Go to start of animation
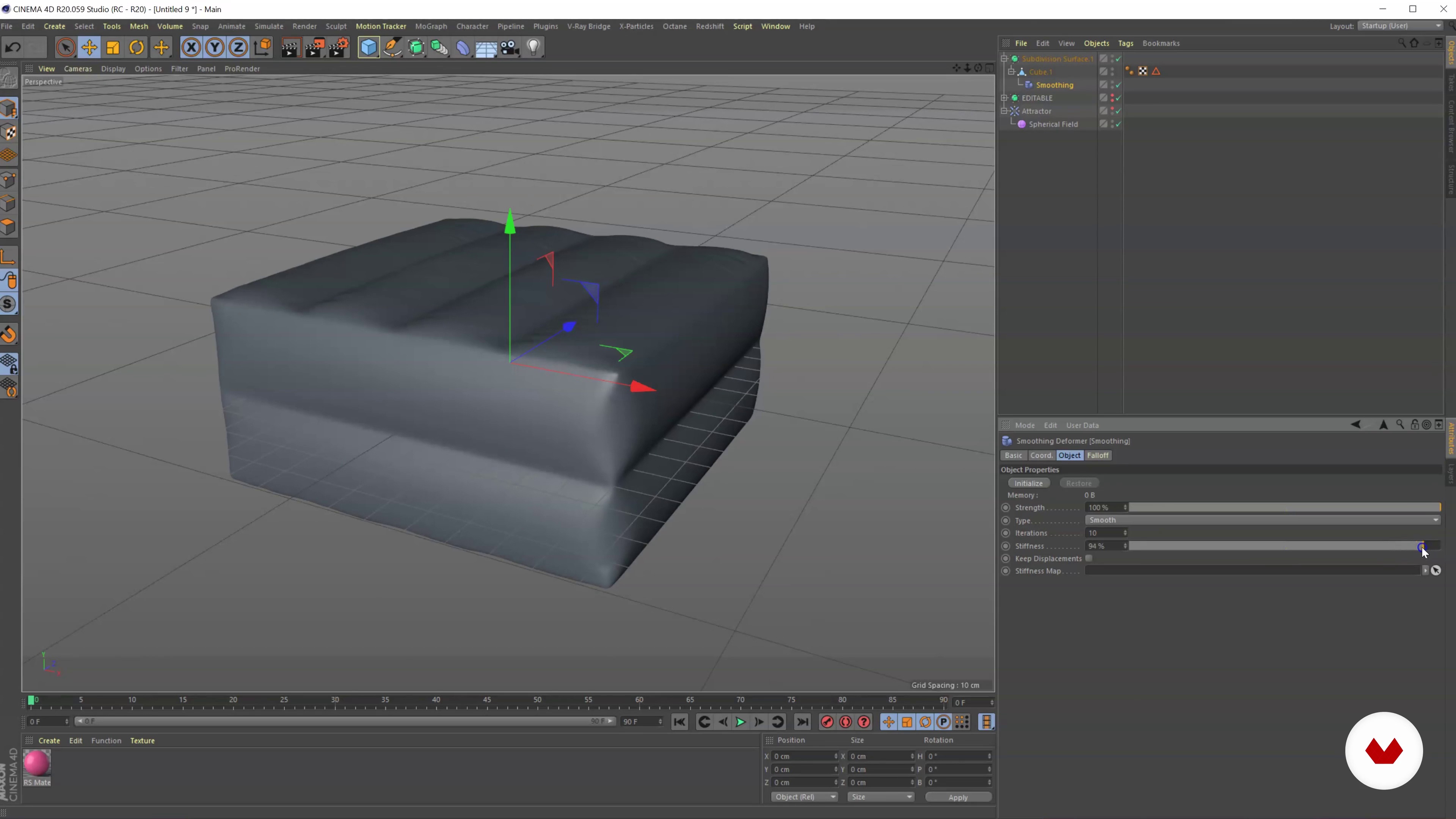This screenshot has height=819, width=1456. point(679,722)
